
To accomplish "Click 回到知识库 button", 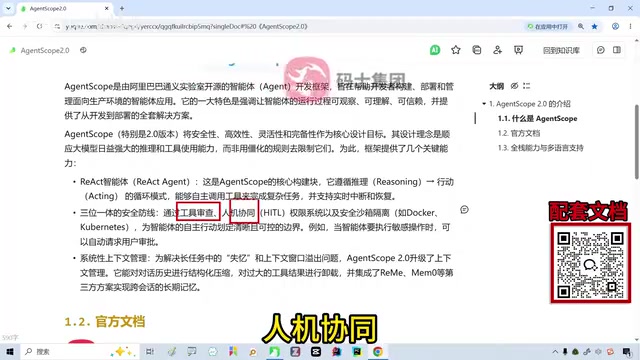I will click(561, 51).
